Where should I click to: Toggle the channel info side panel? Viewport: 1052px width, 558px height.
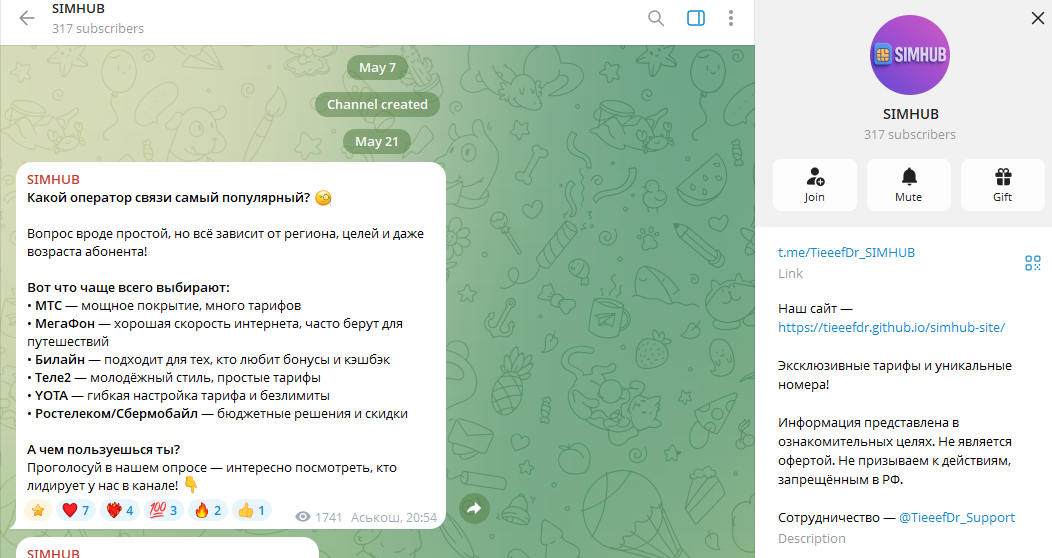696,18
